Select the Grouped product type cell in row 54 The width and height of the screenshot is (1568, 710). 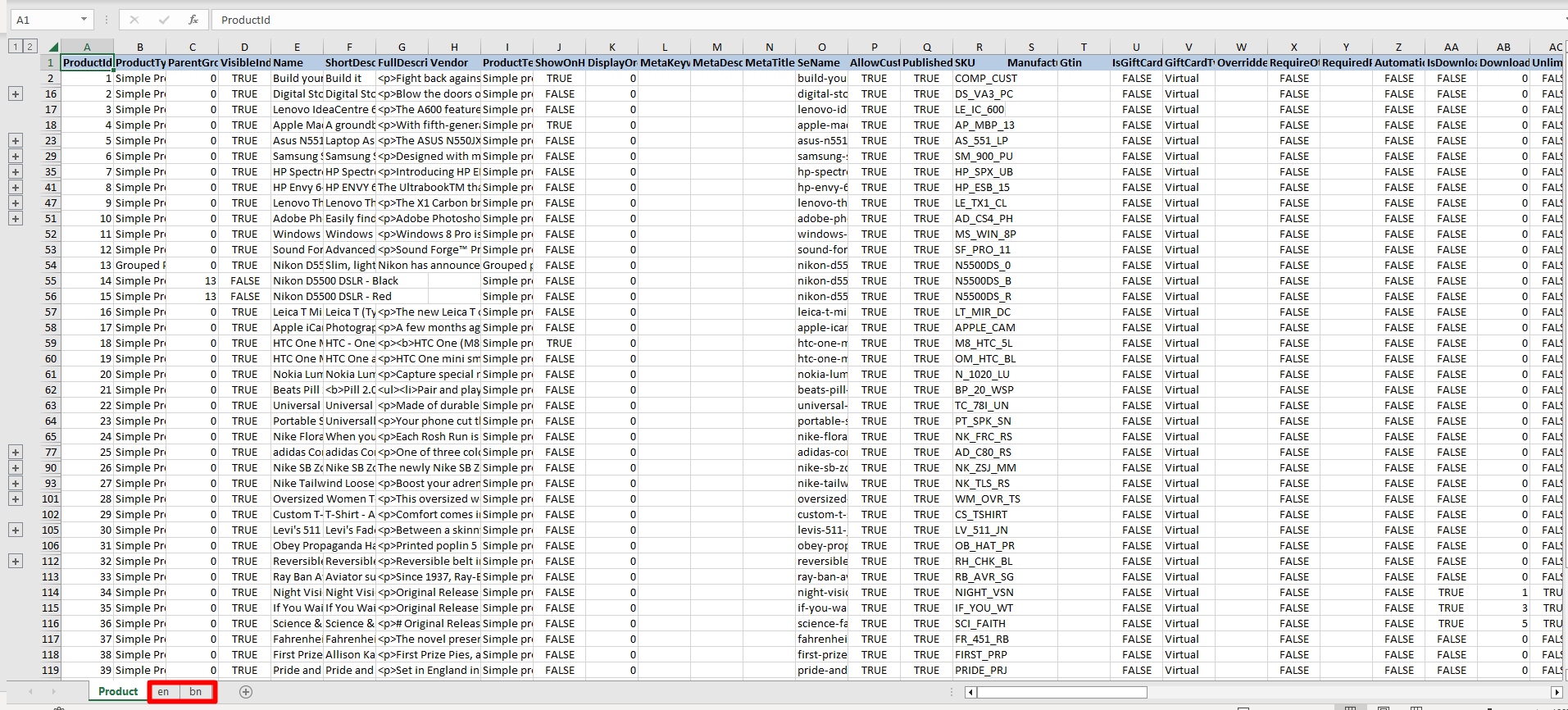tap(139, 266)
